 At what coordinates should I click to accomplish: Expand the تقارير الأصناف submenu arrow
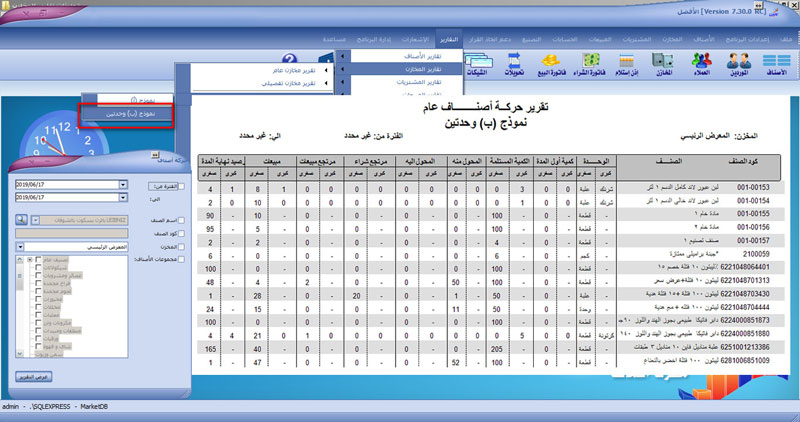point(342,56)
